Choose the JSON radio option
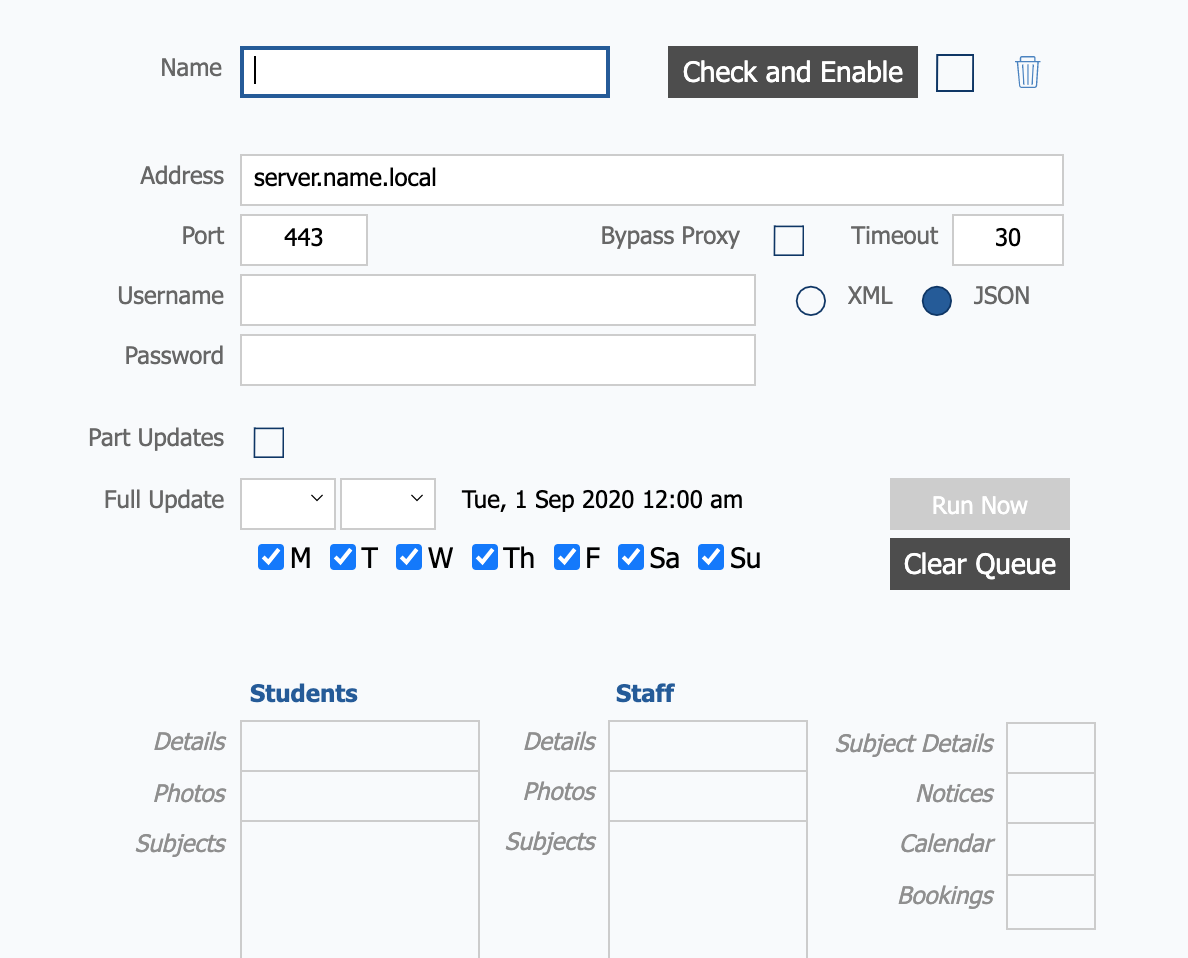Viewport: 1188px width, 958px height. (936, 301)
